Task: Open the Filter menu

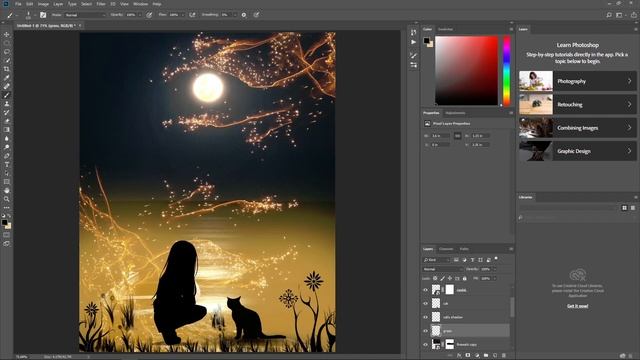Action: tap(101, 4)
